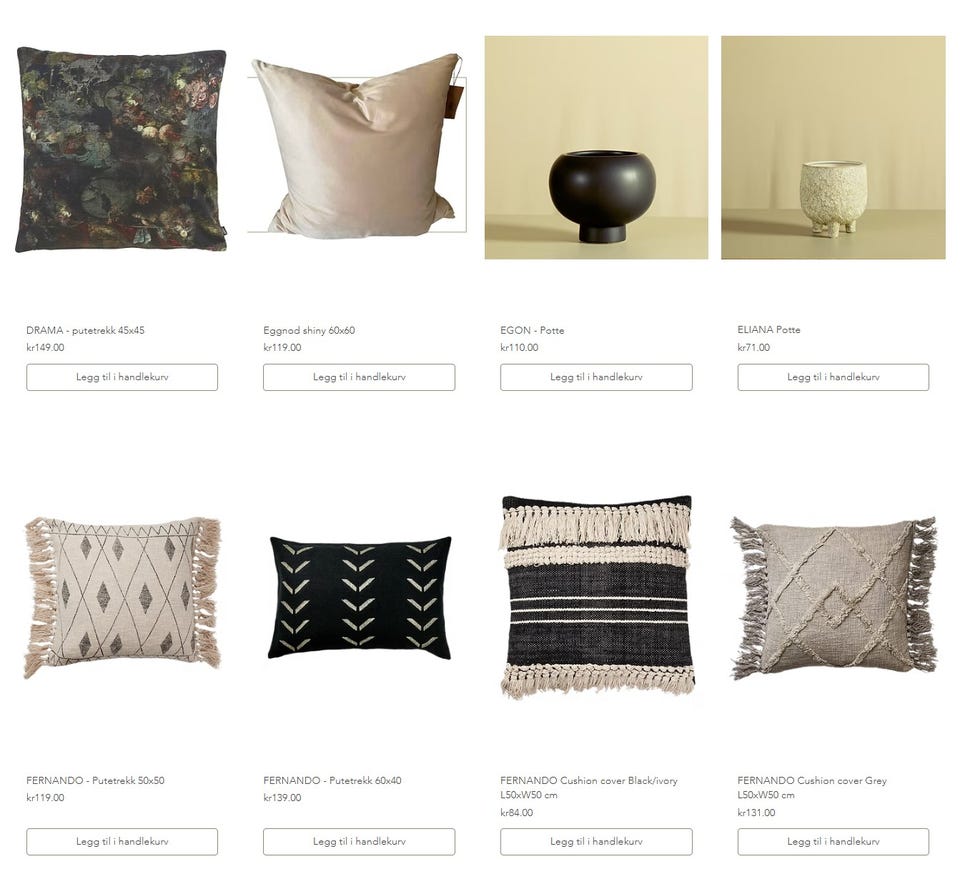View the white textured ELIANA pot photo
This screenshot has width=960, height=869.
tap(833, 148)
